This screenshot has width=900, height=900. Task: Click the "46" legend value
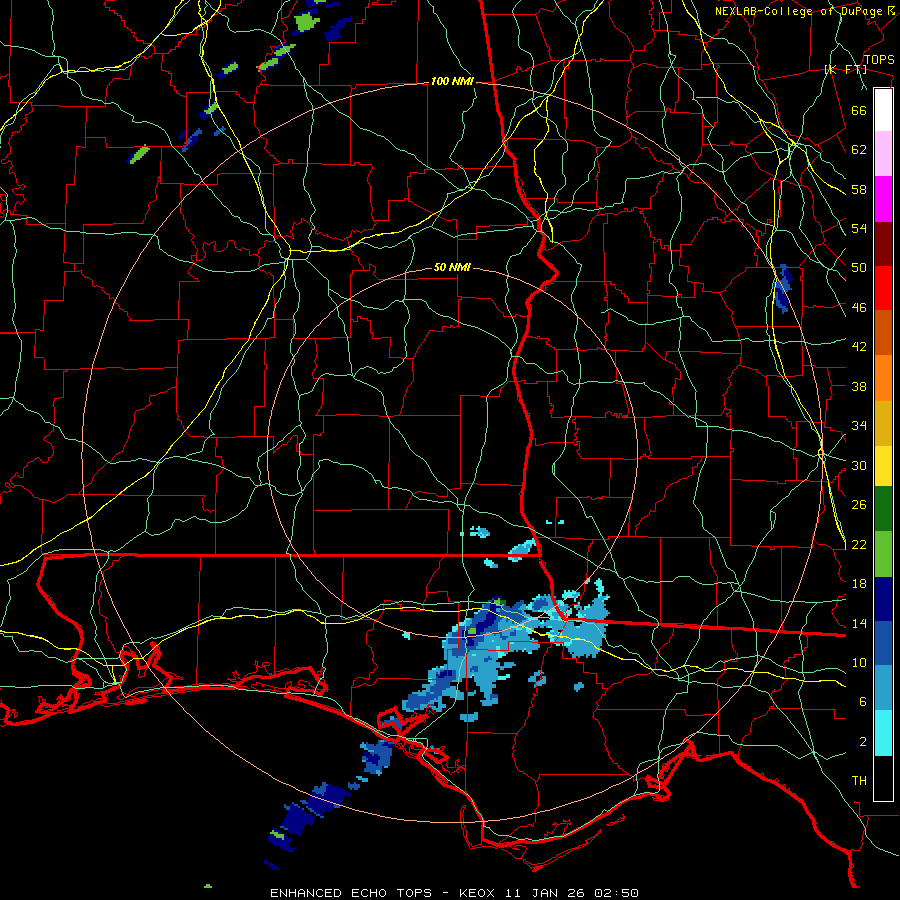point(859,308)
